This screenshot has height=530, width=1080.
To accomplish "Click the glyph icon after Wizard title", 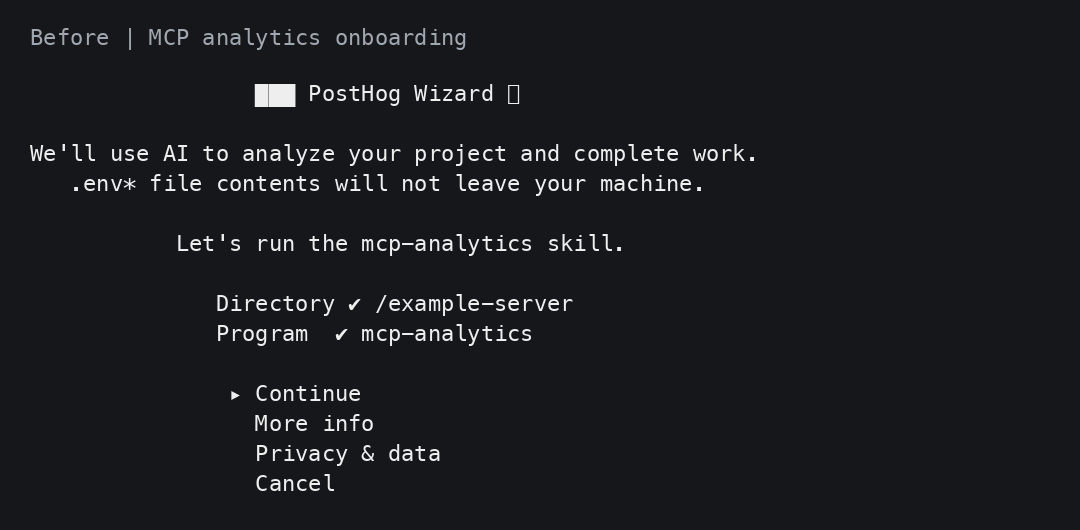I will point(513,94).
